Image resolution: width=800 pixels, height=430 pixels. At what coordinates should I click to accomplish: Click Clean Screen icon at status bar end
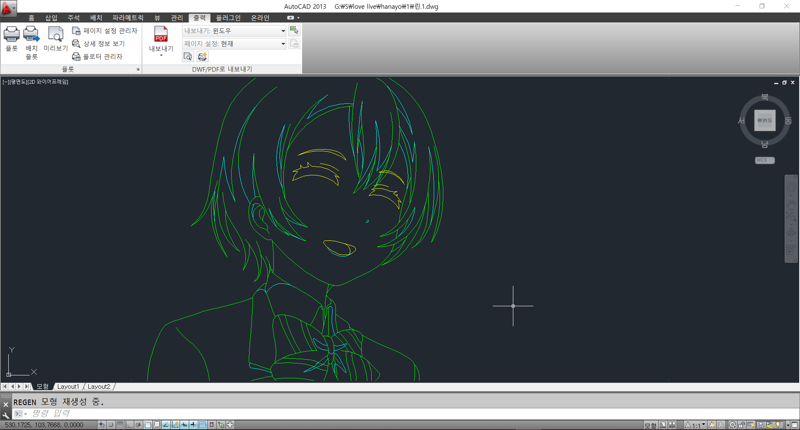[794, 425]
